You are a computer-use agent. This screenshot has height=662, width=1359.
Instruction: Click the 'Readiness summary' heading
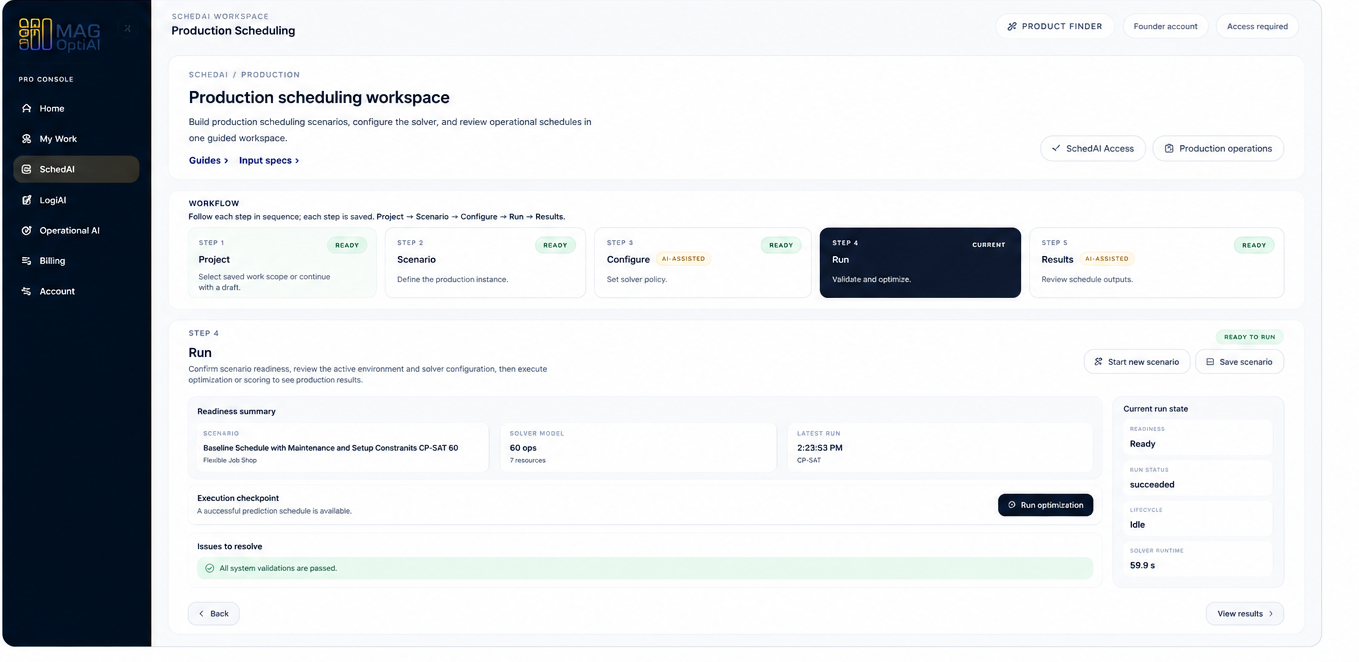click(x=236, y=411)
